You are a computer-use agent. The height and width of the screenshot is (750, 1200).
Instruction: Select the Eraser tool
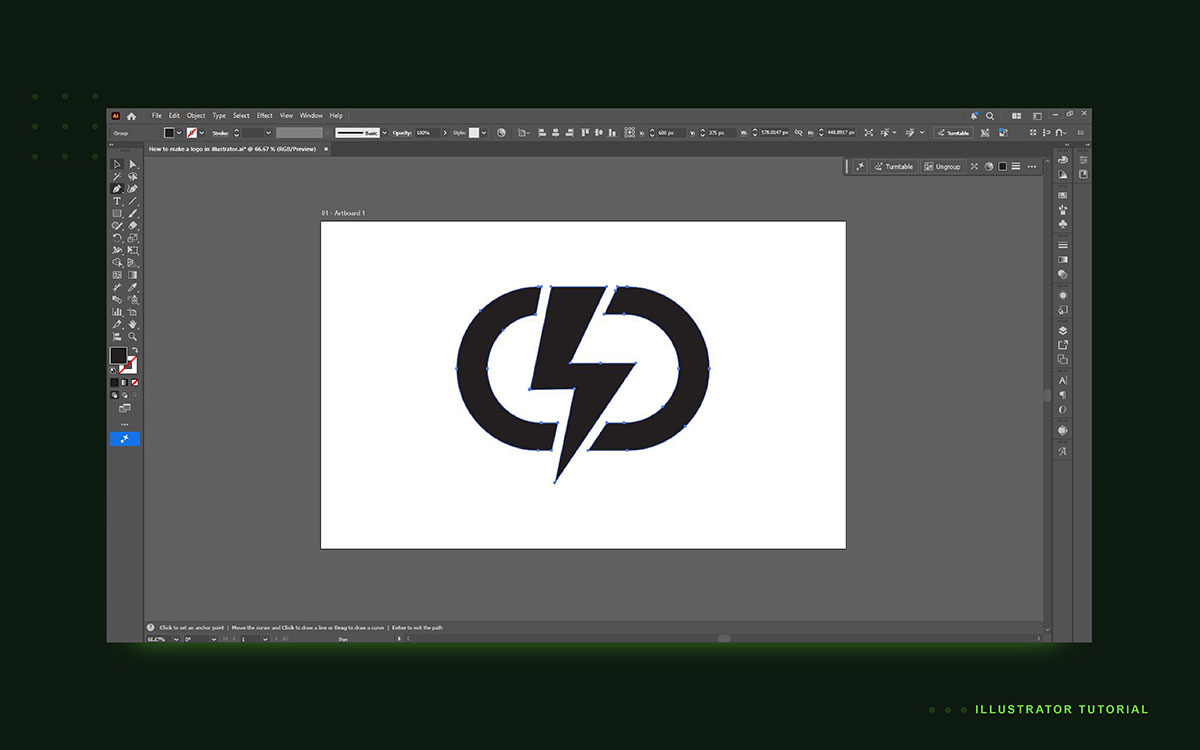click(133, 226)
